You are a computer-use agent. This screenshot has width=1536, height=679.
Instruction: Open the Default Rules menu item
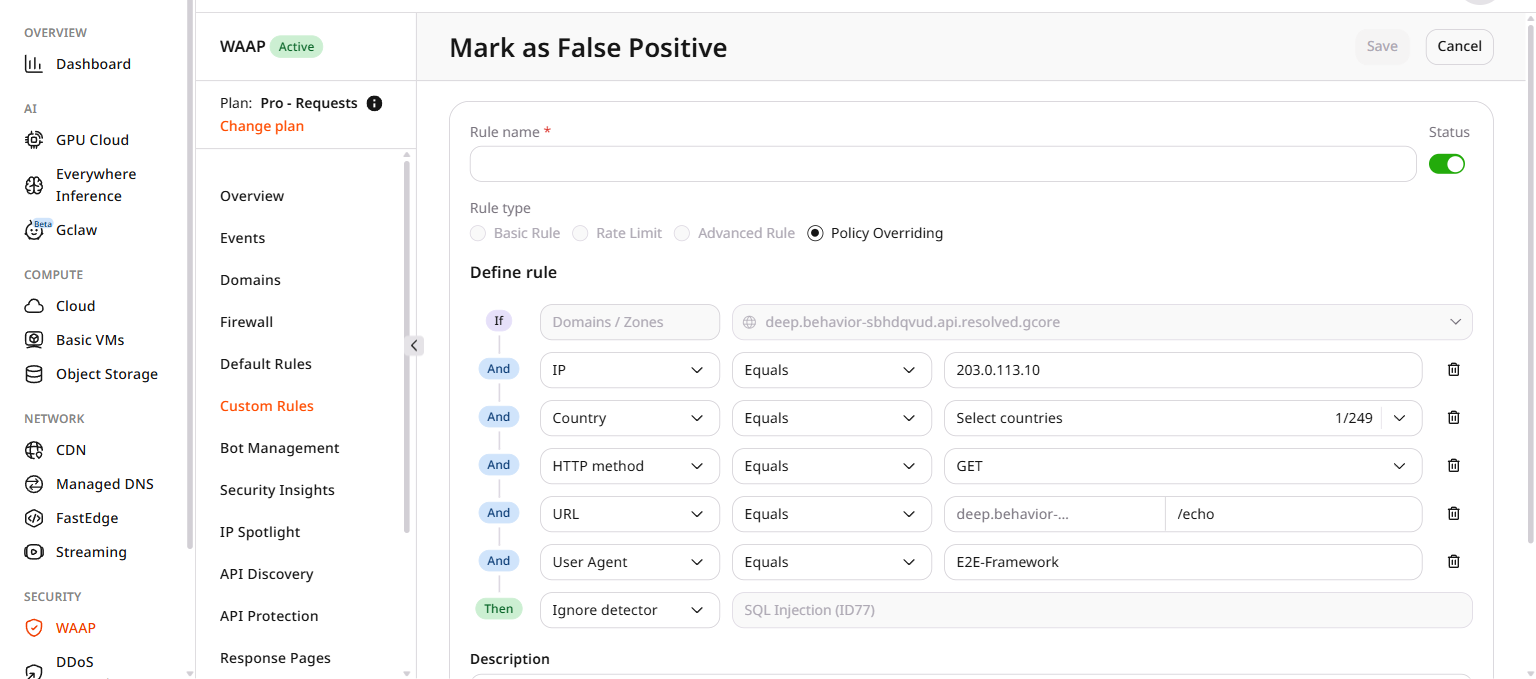pyautogui.click(x=266, y=364)
